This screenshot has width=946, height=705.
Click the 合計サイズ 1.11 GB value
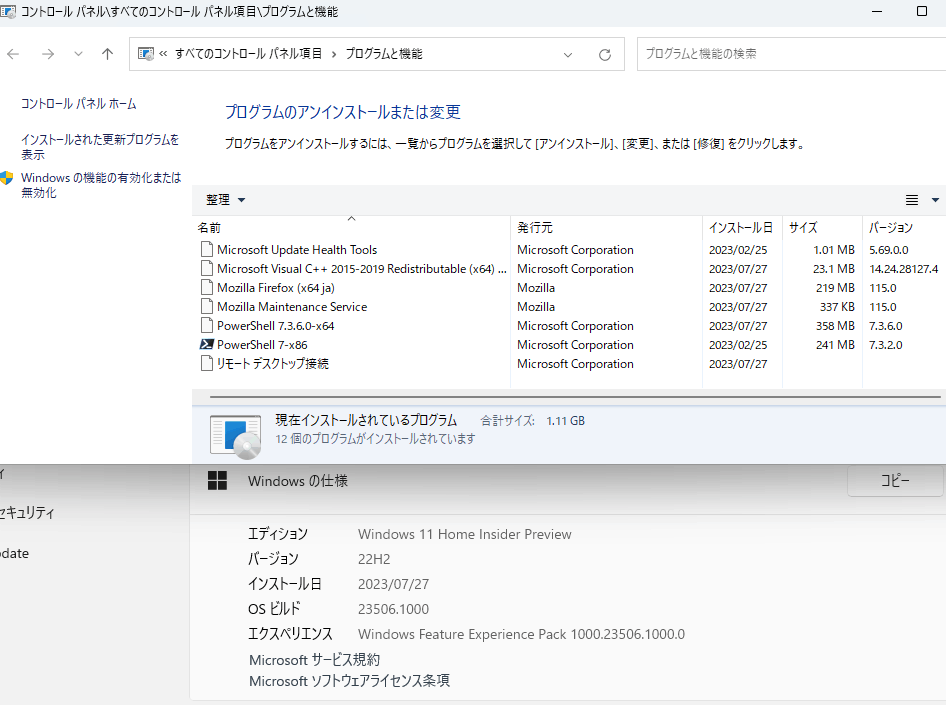(565, 421)
